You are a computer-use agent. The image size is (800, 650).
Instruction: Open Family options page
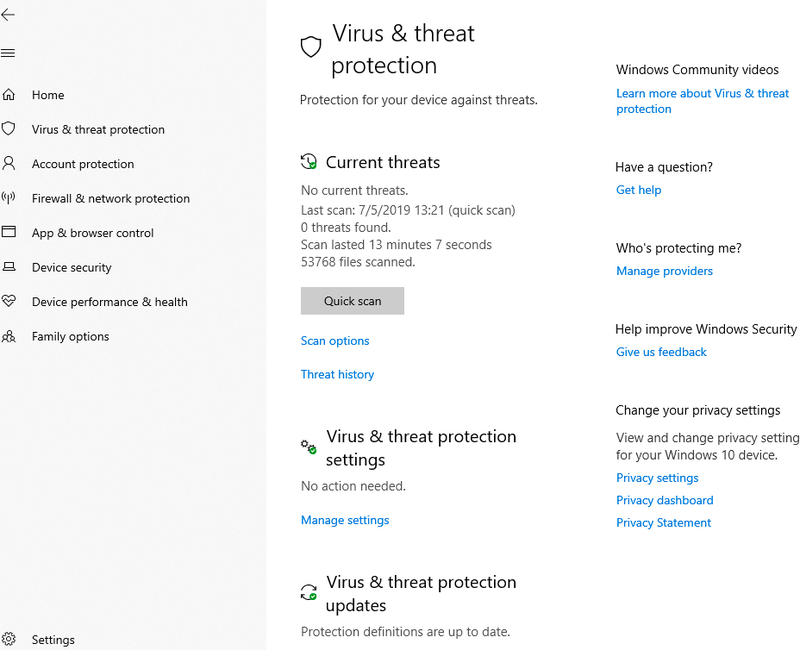click(x=70, y=336)
